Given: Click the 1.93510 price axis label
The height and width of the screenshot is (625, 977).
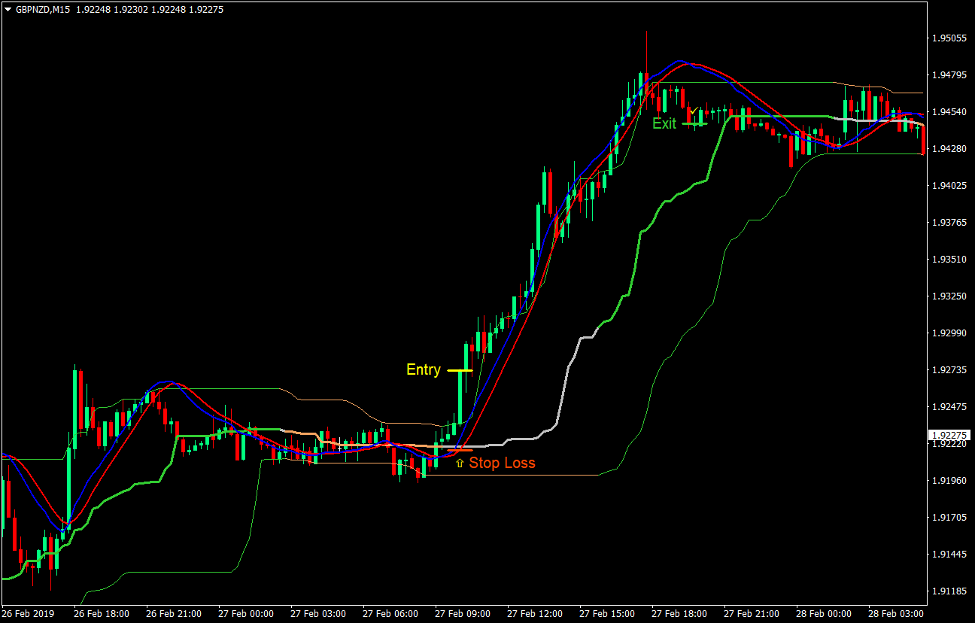Looking at the screenshot, I should [948, 260].
